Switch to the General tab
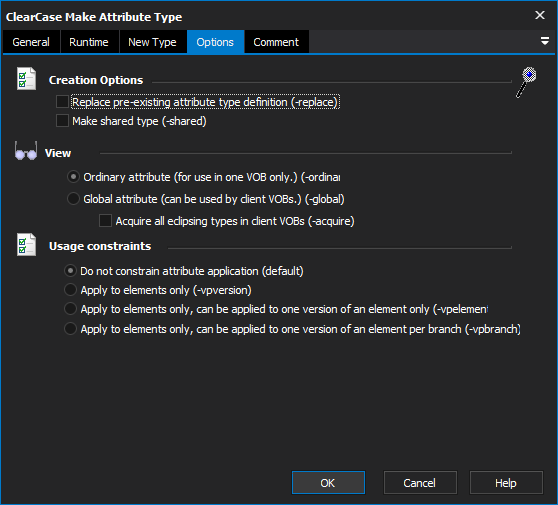Viewport: 558px width, 505px height. pos(31,42)
